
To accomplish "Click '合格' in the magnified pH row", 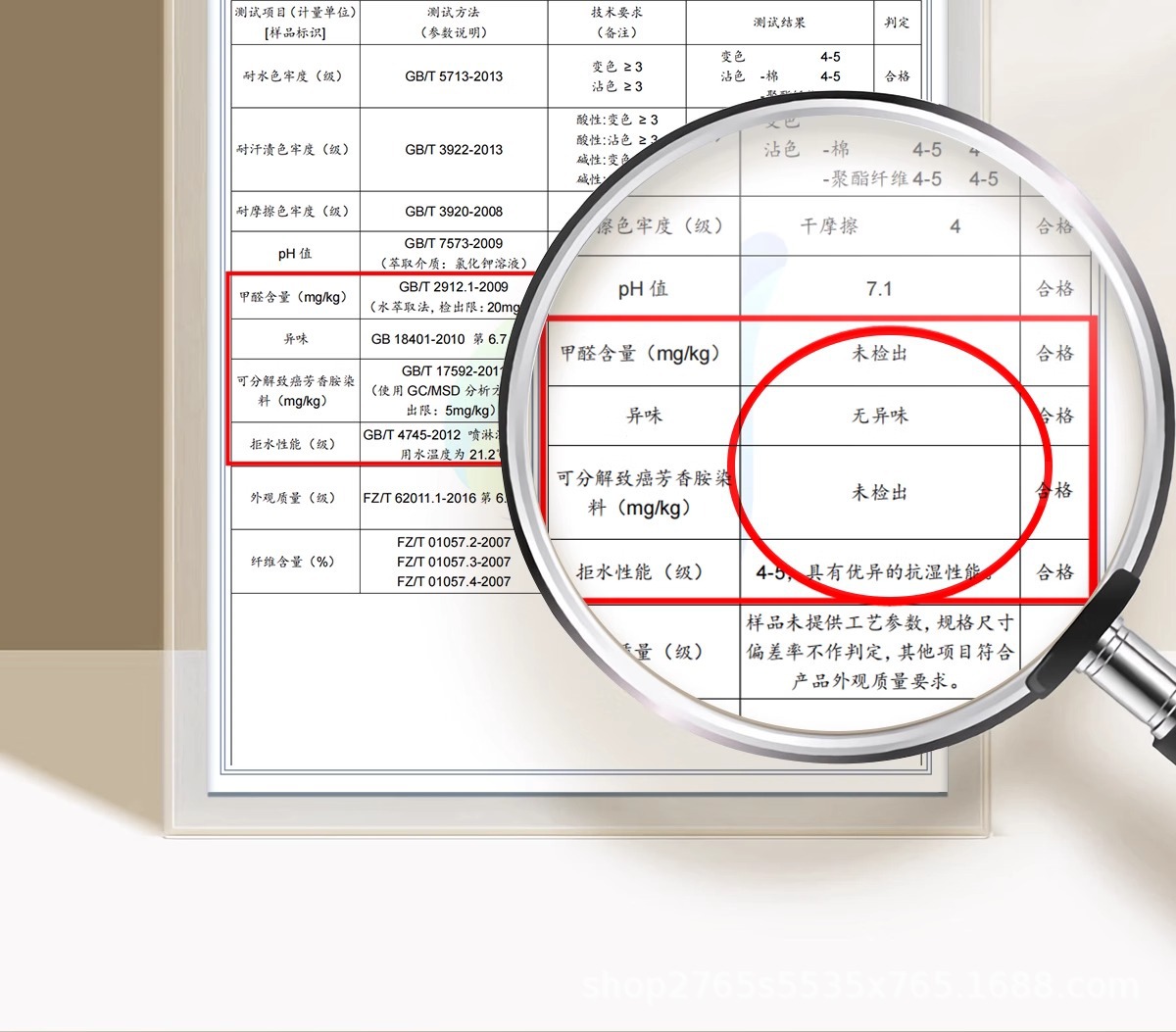I will (x=1055, y=288).
